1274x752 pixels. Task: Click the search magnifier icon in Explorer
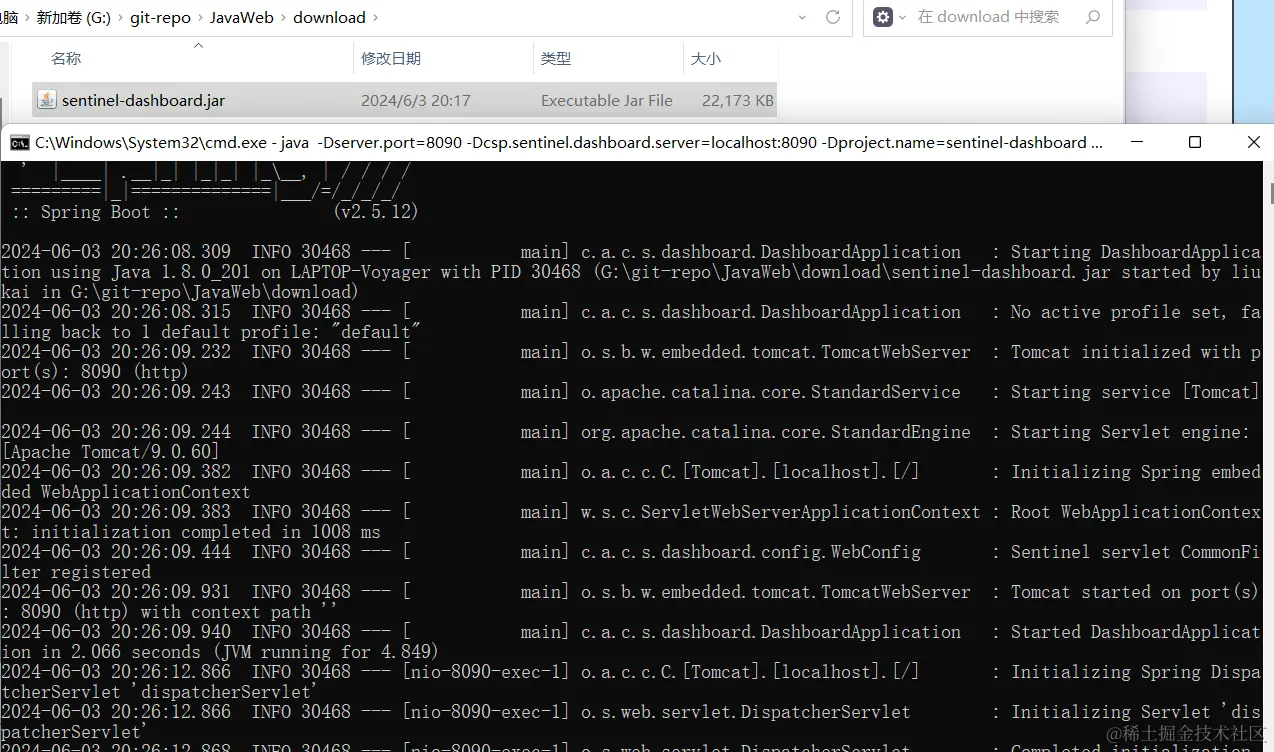pyautogui.click(x=1093, y=17)
